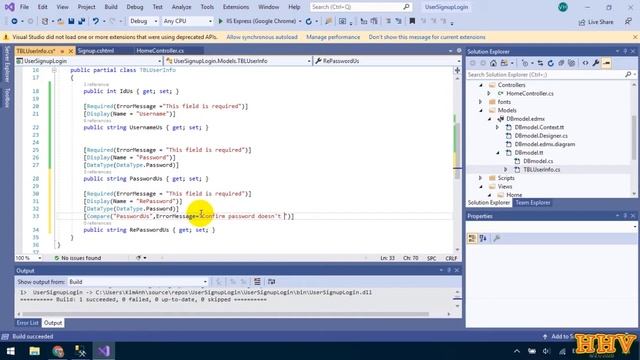Open the Any CPU platform dropdown
This screenshot has width=640, height=360.
pos(187,21)
